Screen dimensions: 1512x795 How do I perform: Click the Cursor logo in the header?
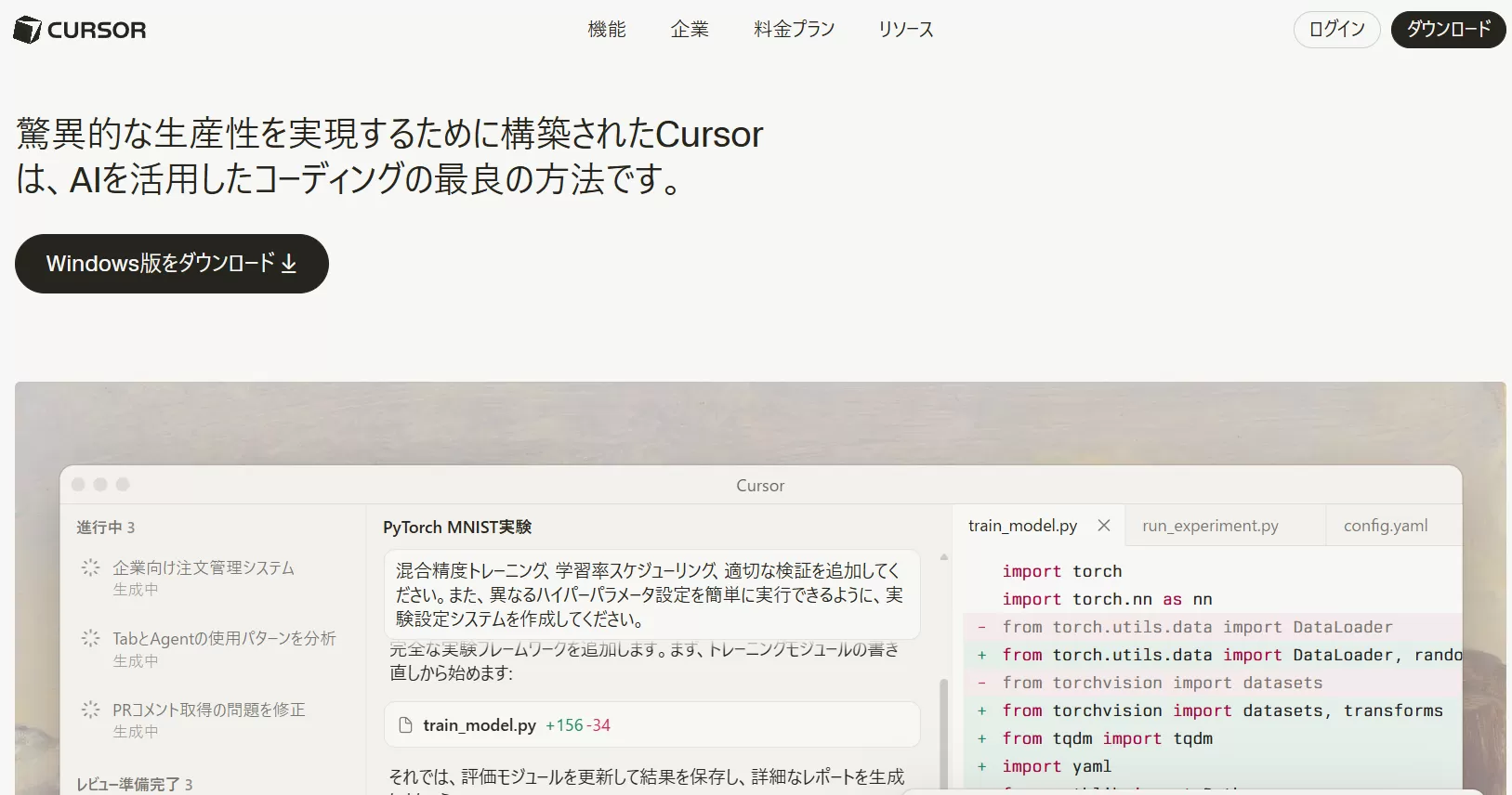pyautogui.click(x=80, y=30)
